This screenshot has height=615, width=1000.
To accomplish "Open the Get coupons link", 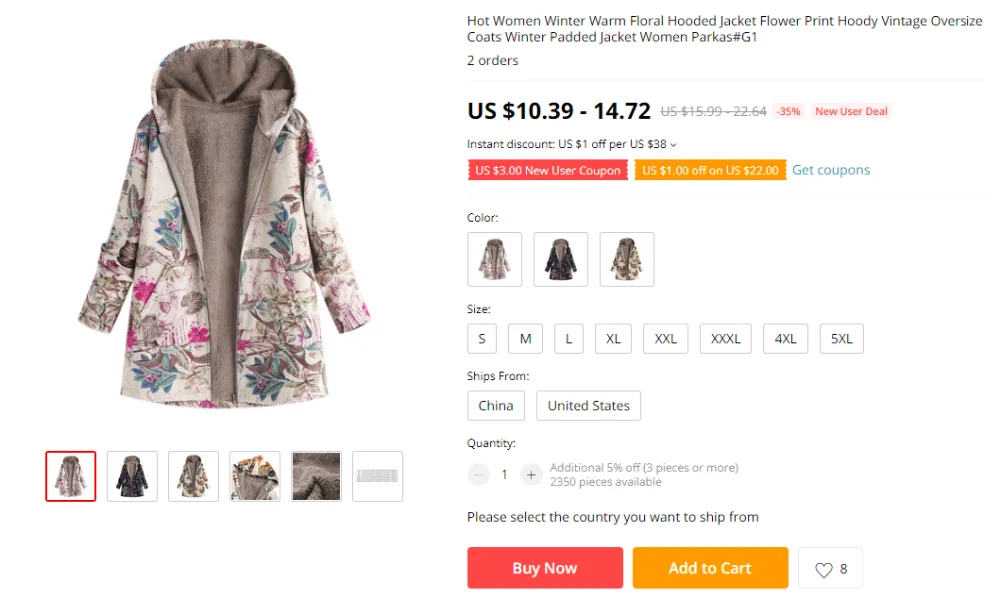I will tap(831, 170).
